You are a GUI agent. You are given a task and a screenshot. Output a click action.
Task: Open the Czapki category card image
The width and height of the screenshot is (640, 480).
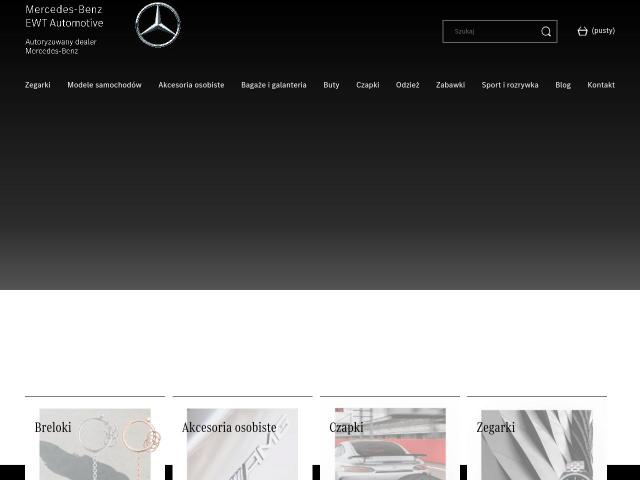(x=390, y=444)
